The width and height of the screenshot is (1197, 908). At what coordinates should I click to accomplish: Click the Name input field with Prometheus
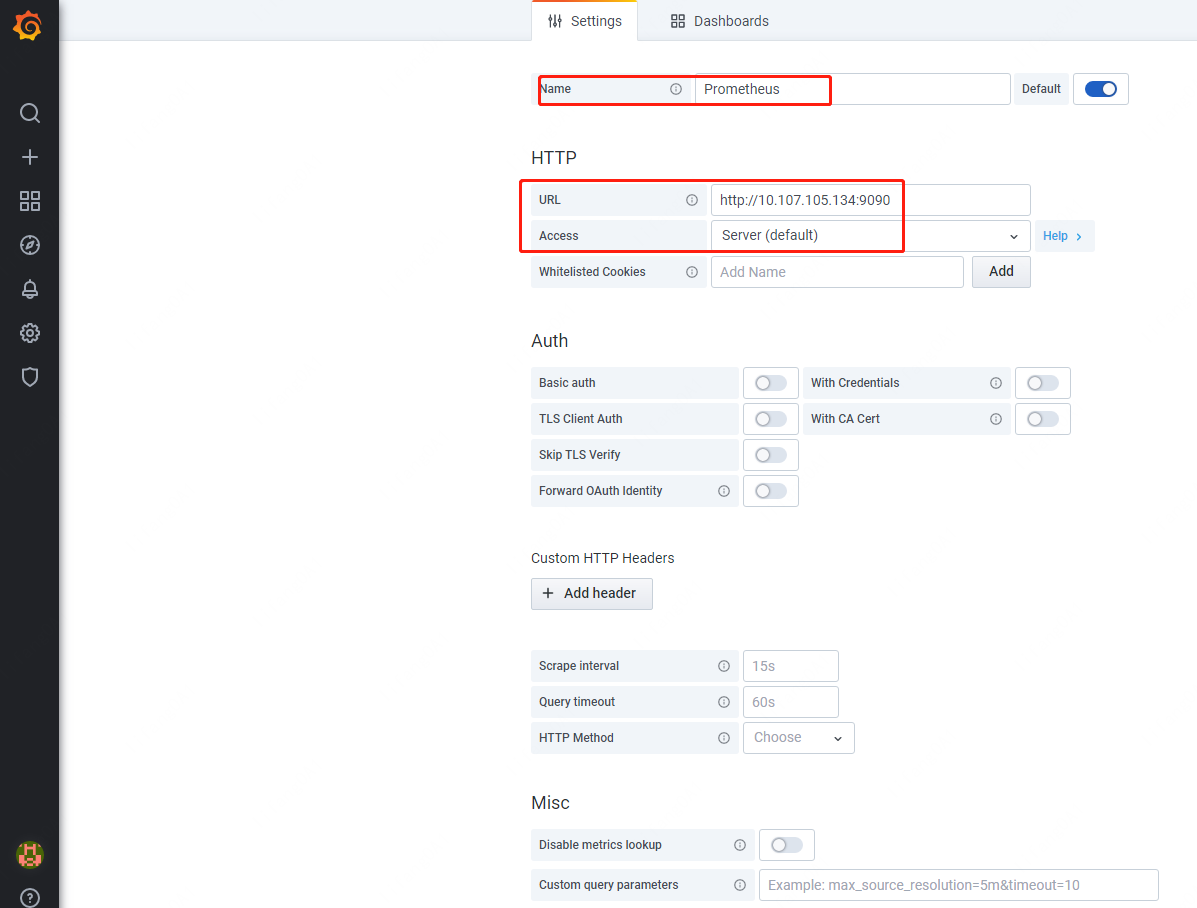pyautogui.click(x=853, y=89)
